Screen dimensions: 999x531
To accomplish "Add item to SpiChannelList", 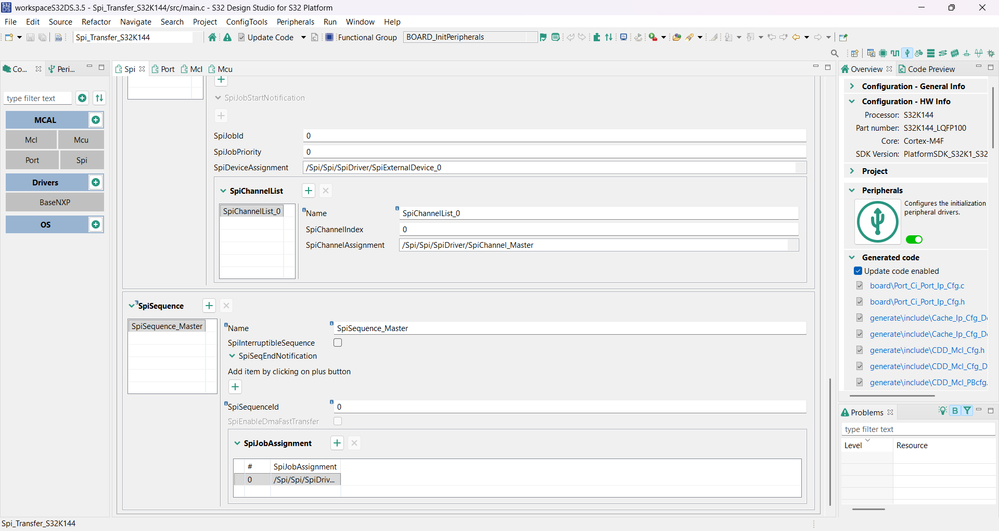I will coord(308,191).
